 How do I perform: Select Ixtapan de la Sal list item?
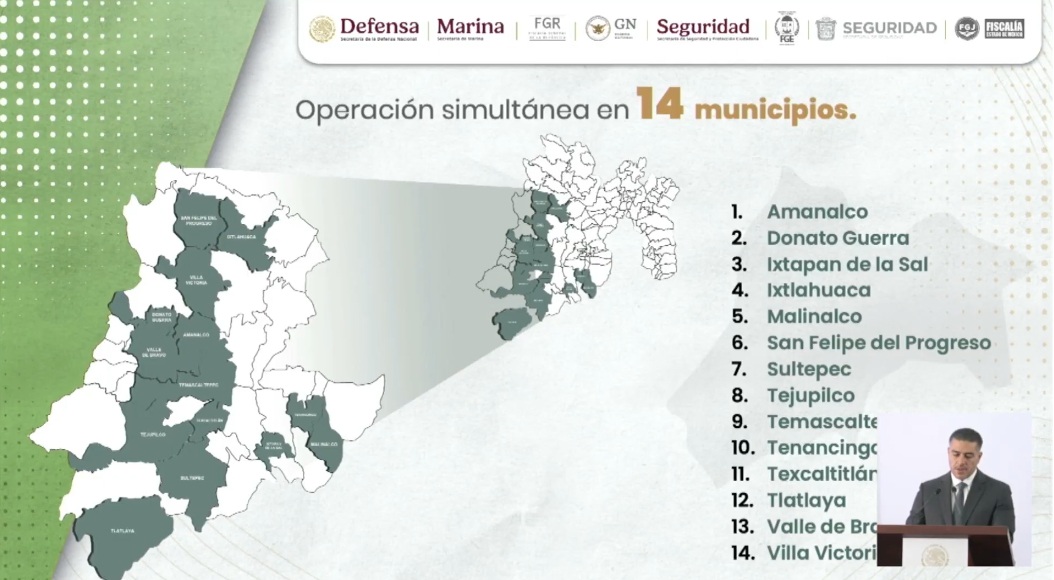[846, 264]
